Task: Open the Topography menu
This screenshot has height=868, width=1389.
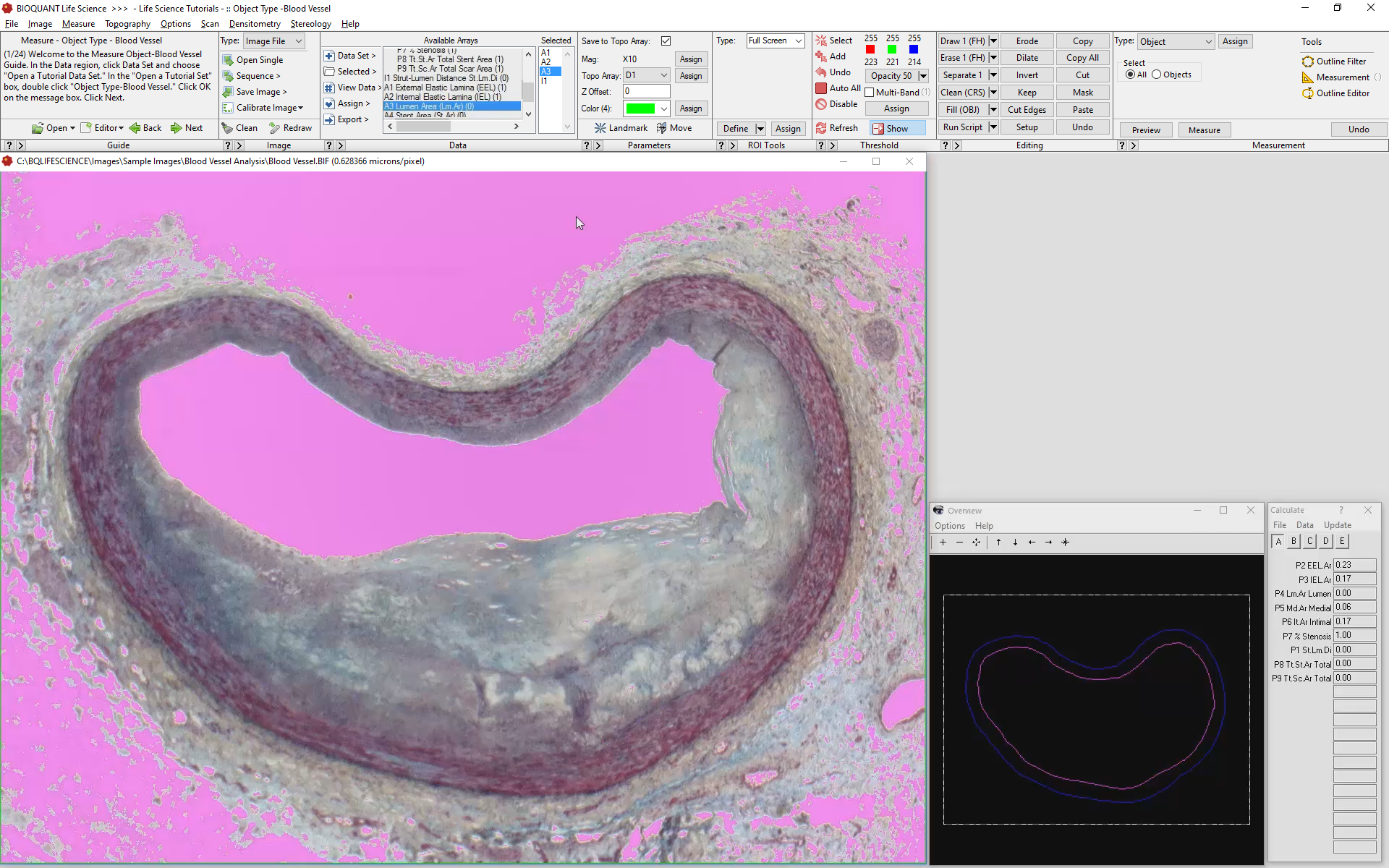Action: tap(127, 24)
